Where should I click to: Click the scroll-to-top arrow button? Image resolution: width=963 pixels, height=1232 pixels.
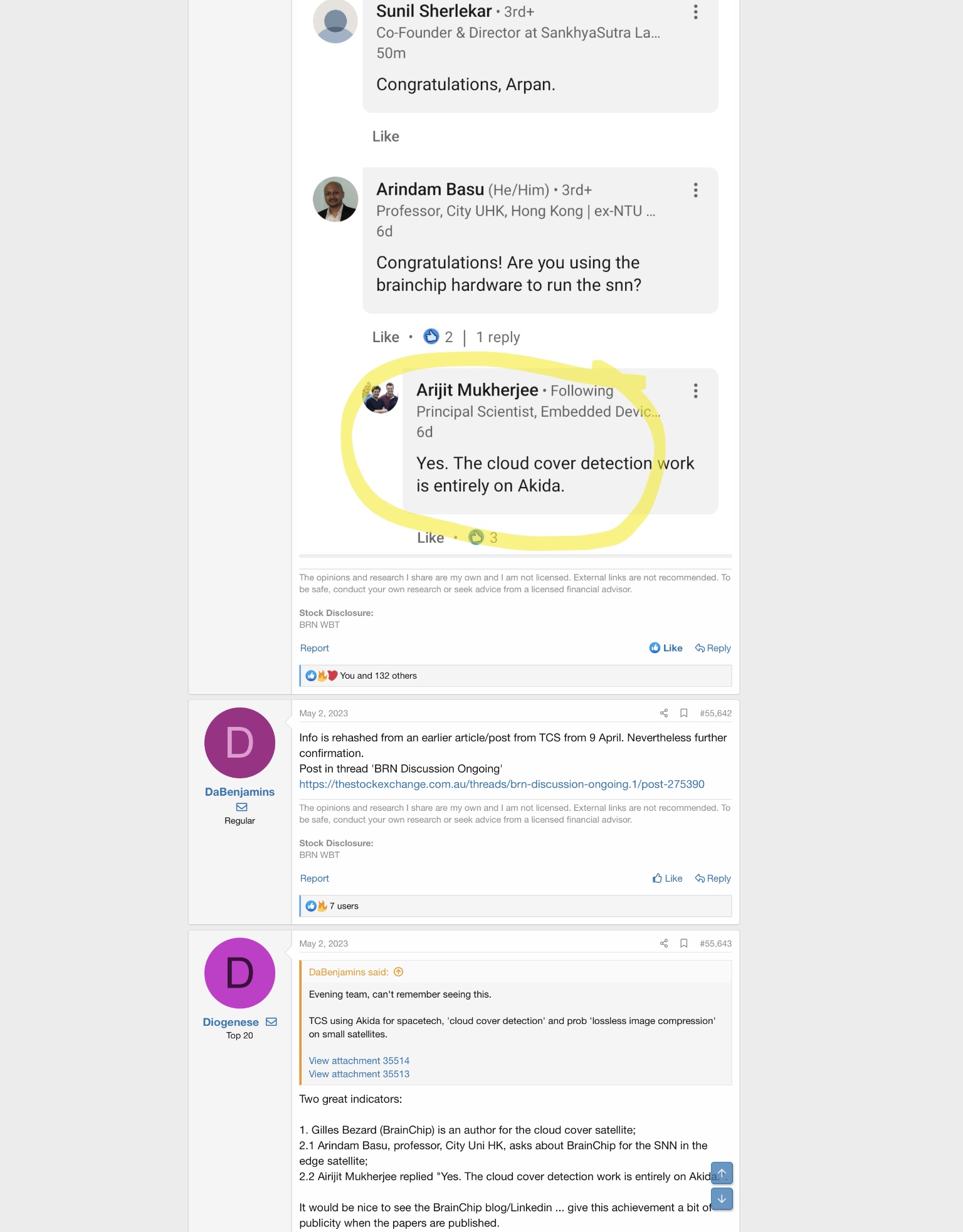point(722,1173)
